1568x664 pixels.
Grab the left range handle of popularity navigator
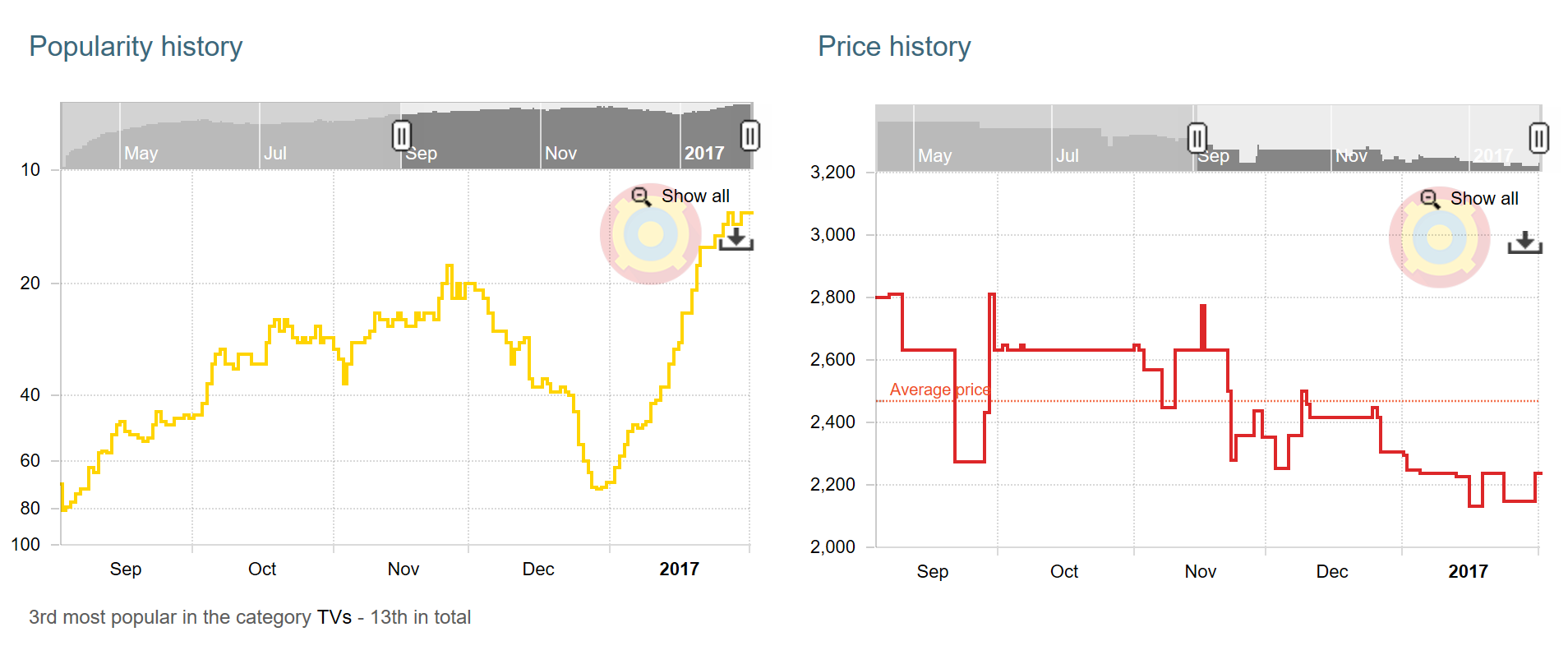tap(401, 136)
